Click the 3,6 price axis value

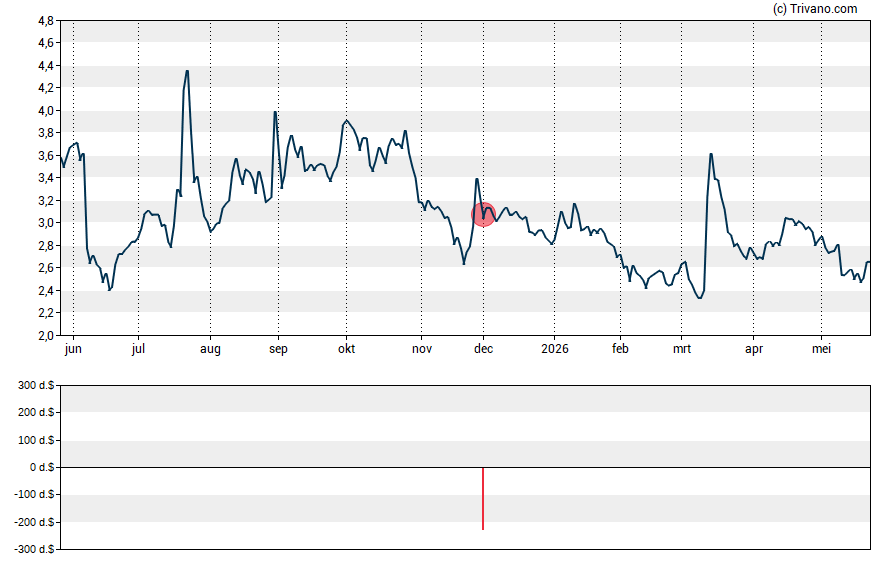coord(46,156)
